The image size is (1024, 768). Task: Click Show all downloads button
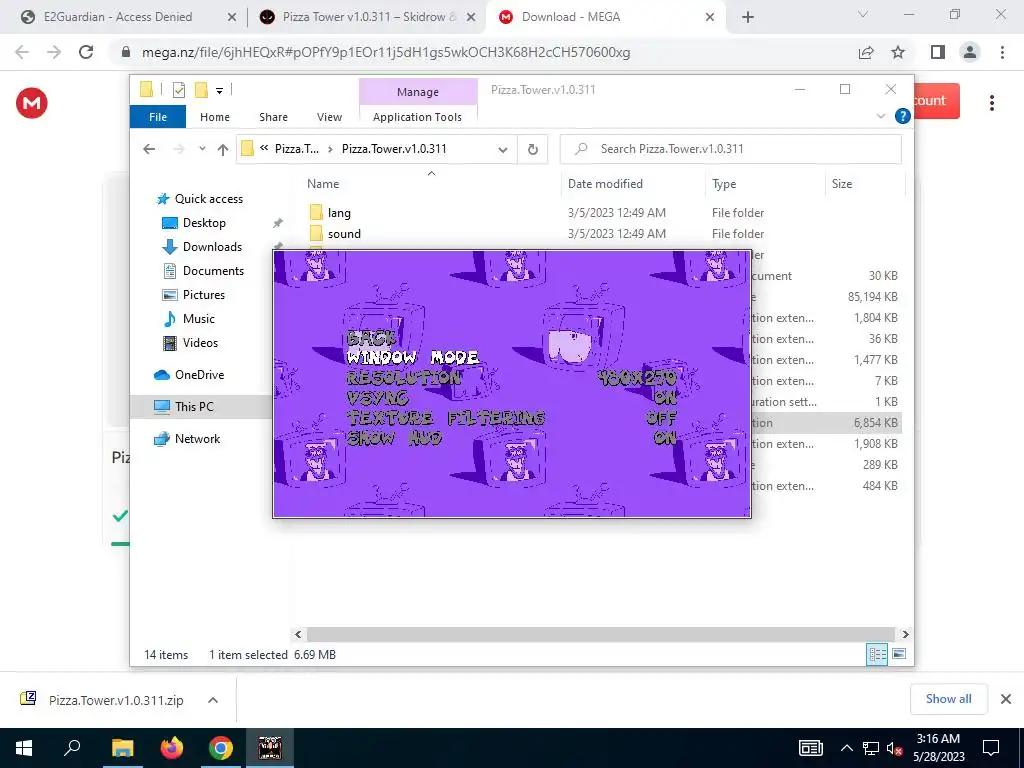click(x=948, y=699)
